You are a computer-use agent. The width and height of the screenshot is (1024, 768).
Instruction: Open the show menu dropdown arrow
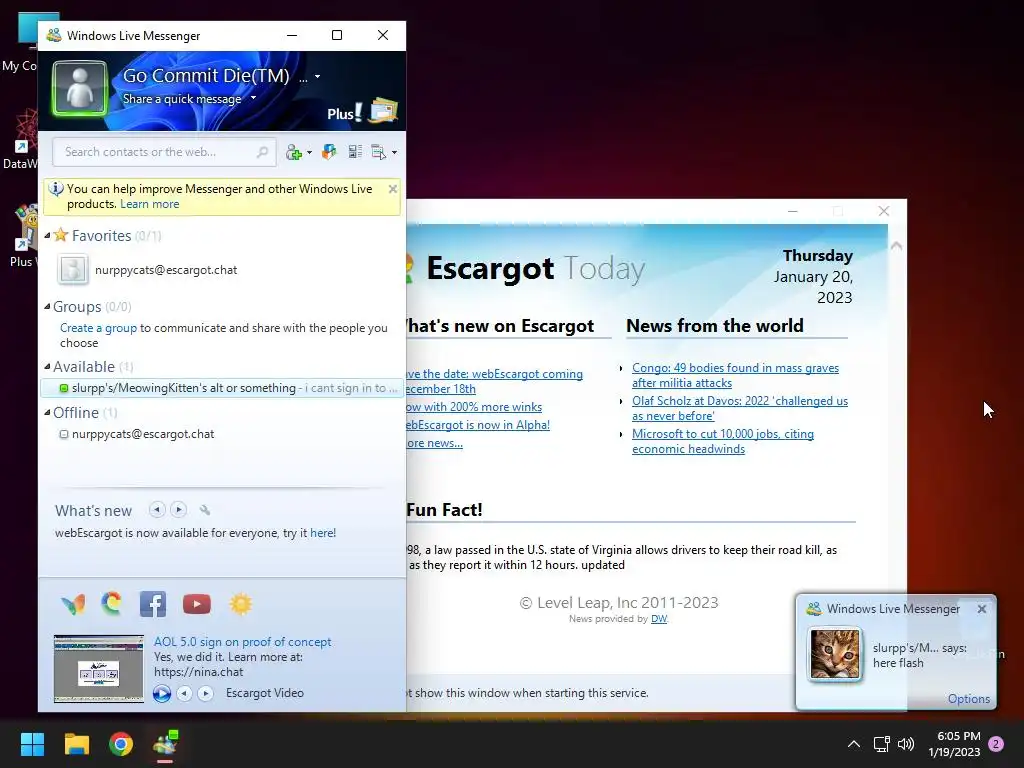click(394, 153)
